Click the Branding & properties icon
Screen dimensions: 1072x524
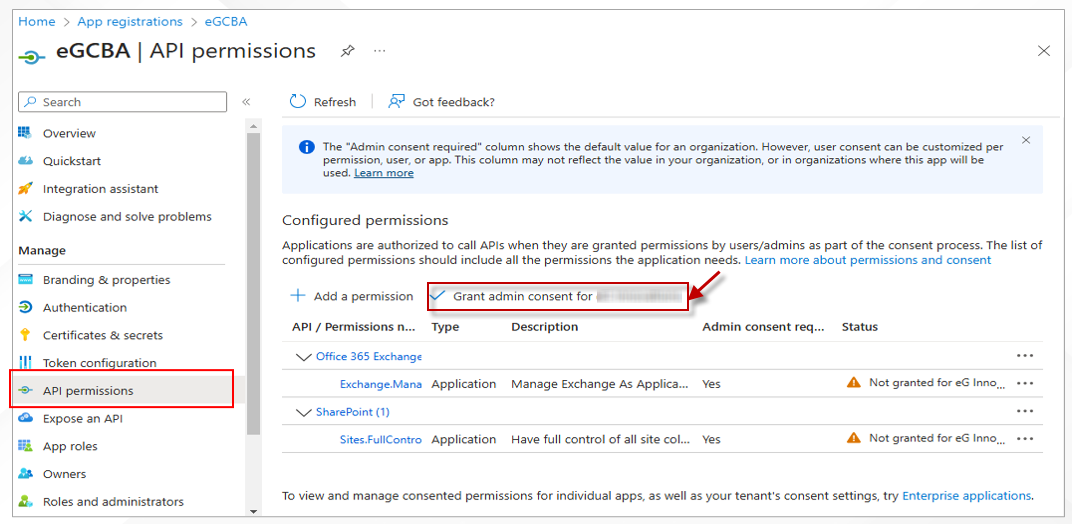tap(25, 280)
